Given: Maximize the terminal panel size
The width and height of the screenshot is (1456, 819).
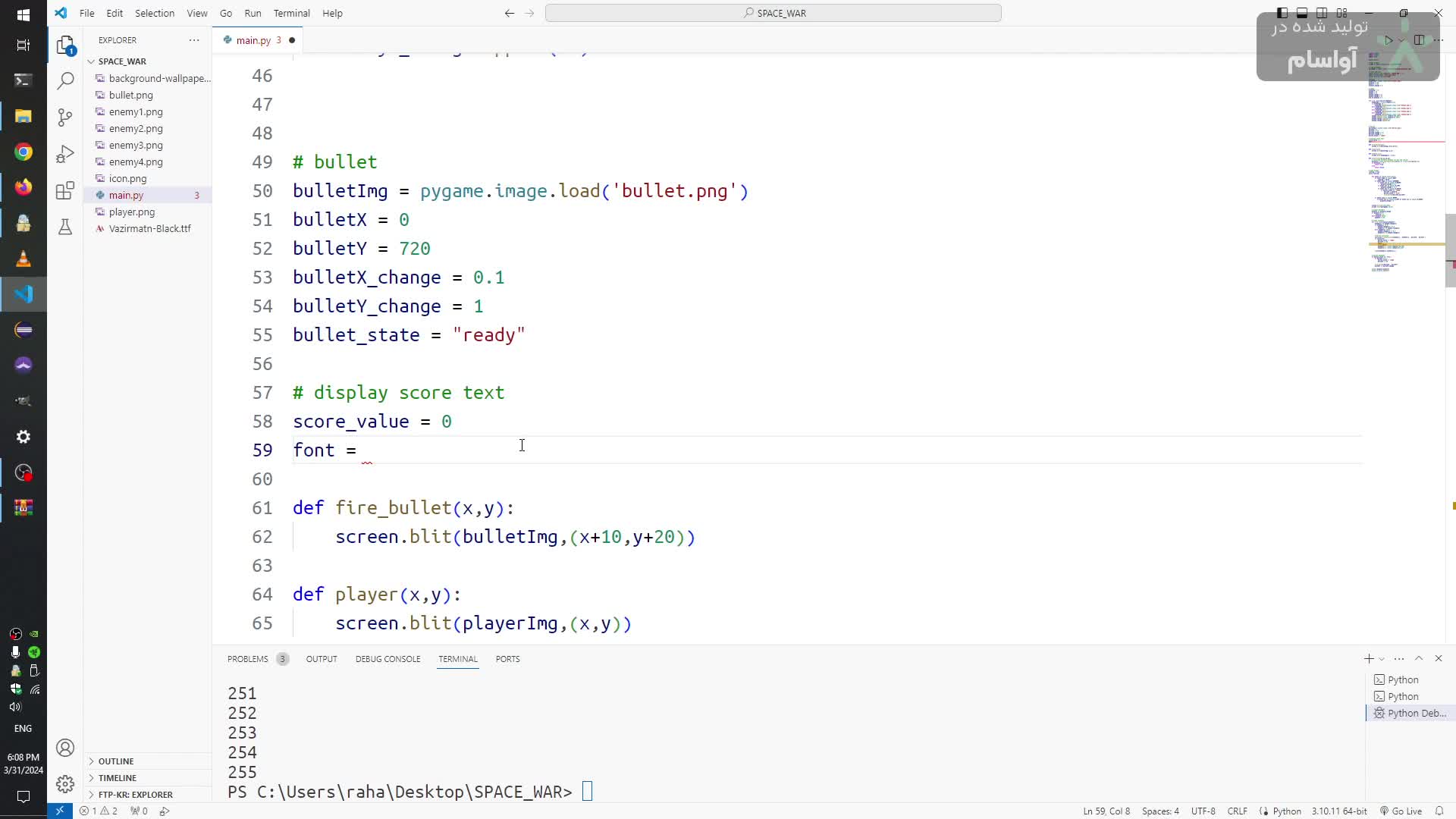Looking at the screenshot, I should (1419, 658).
